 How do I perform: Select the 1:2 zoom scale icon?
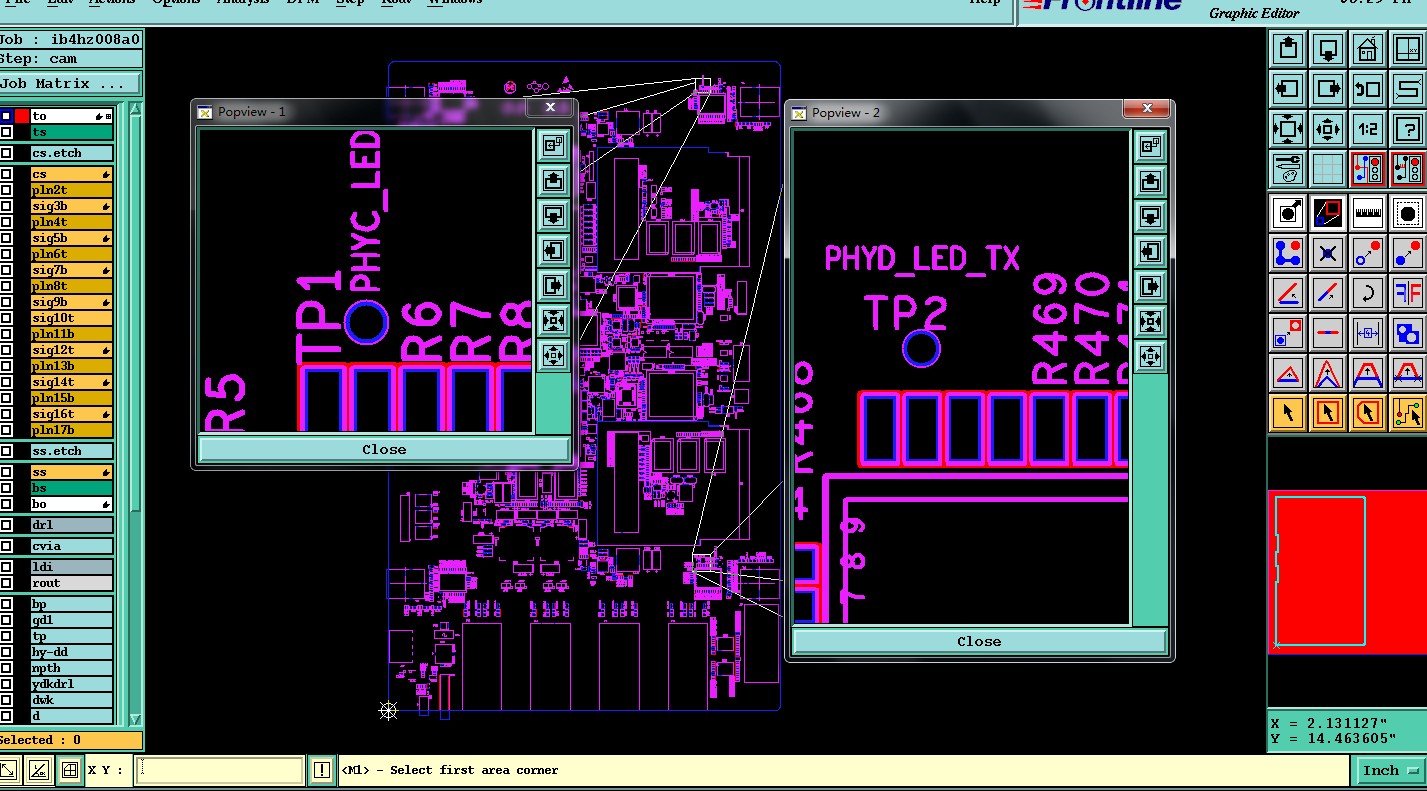tap(1367, 129)
